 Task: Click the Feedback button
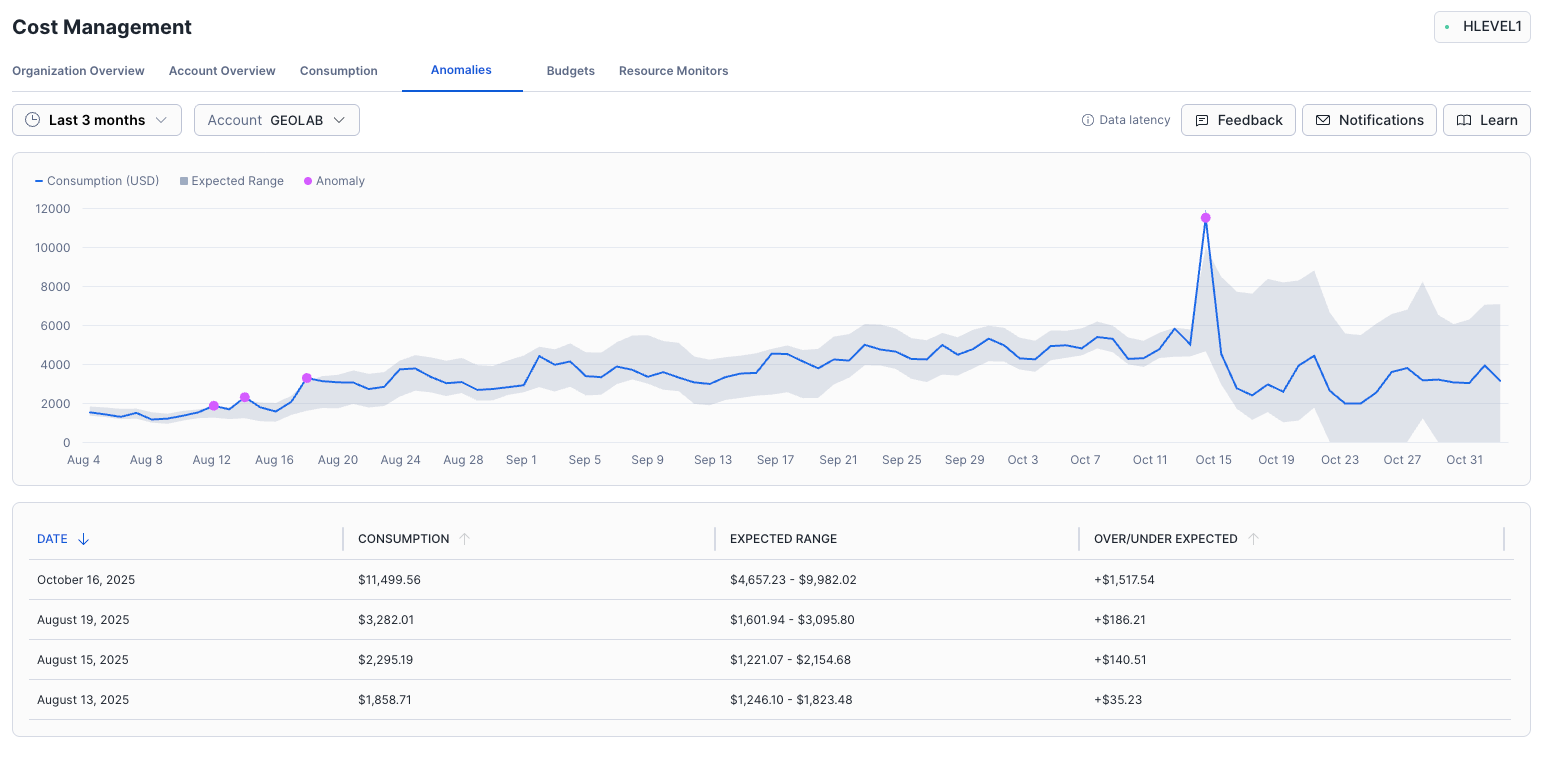click(x=1238, y=119)
